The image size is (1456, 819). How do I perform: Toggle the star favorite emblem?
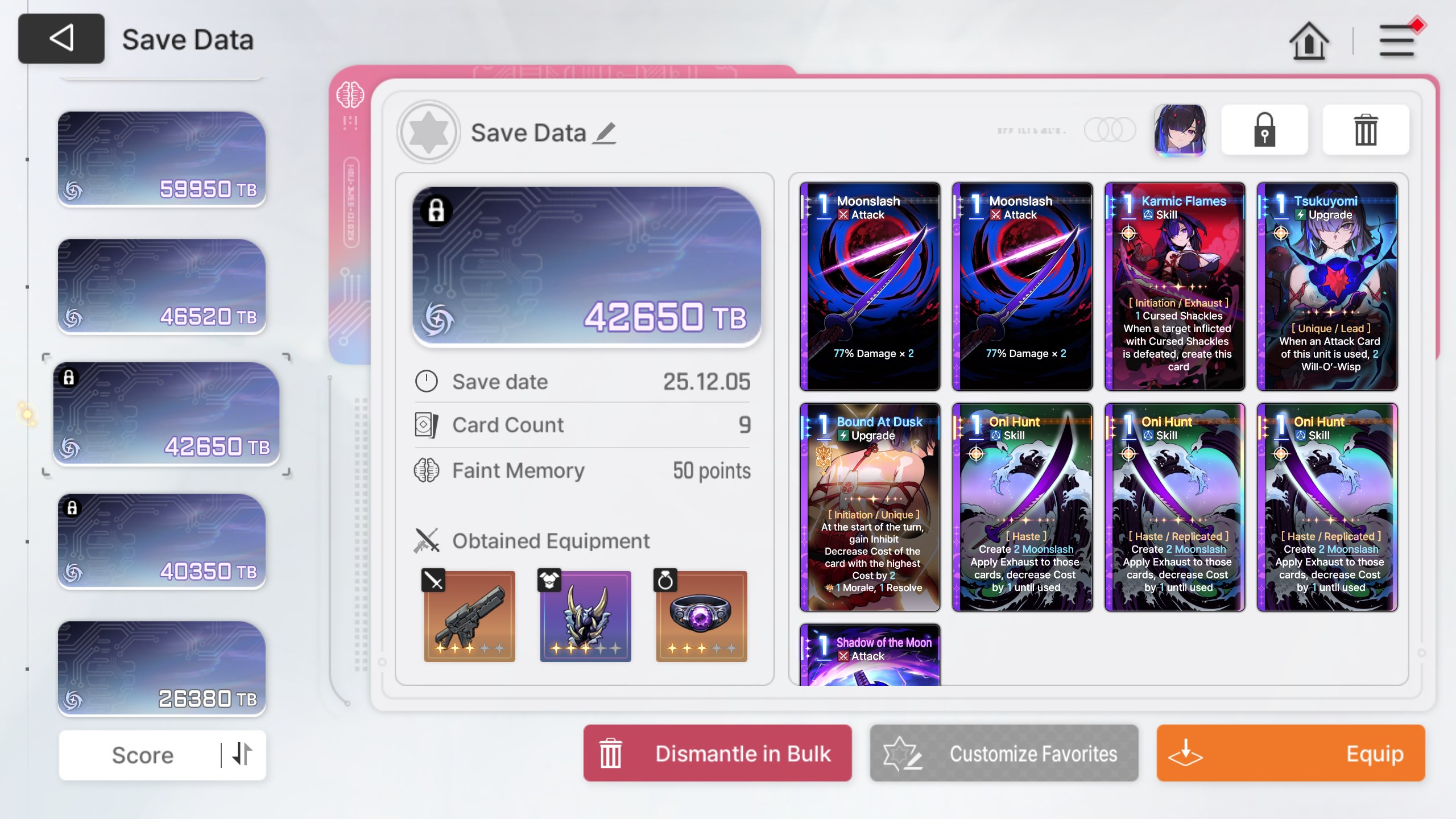(x=428, y=132)
